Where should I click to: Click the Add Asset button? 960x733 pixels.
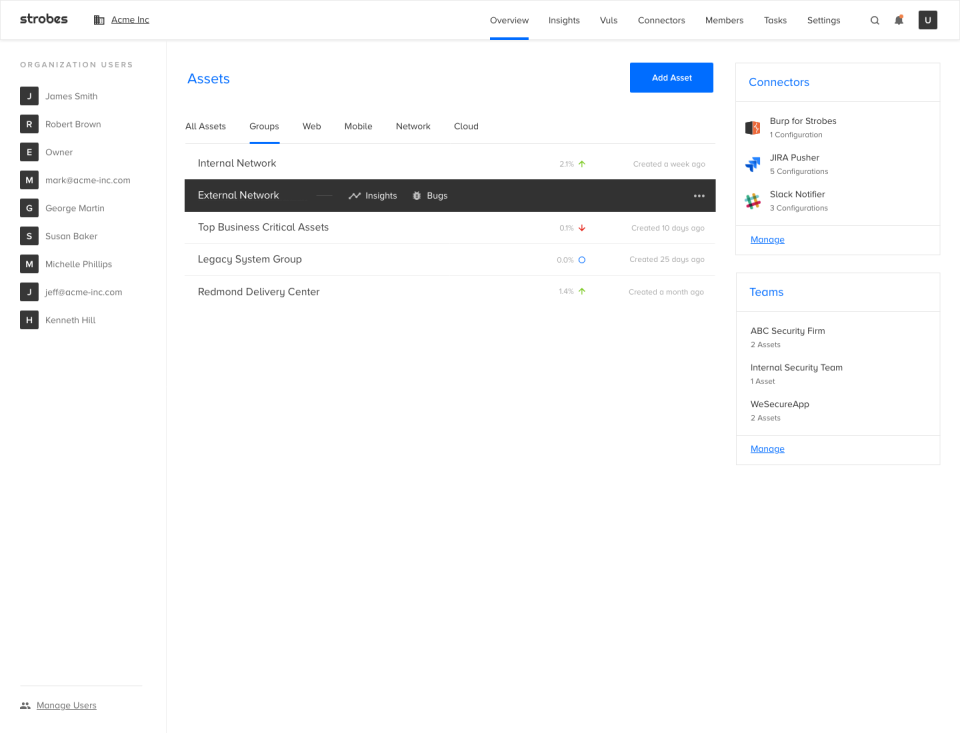[x=671, y=77]
